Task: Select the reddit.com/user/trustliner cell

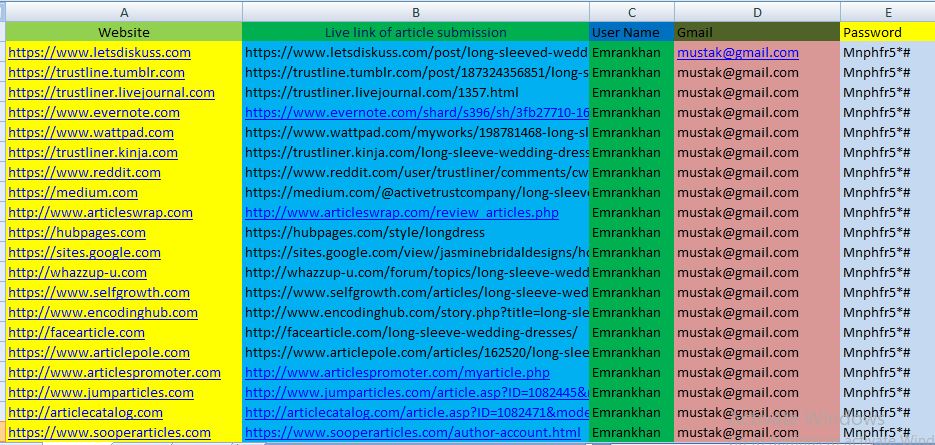Action: [416, 172]
